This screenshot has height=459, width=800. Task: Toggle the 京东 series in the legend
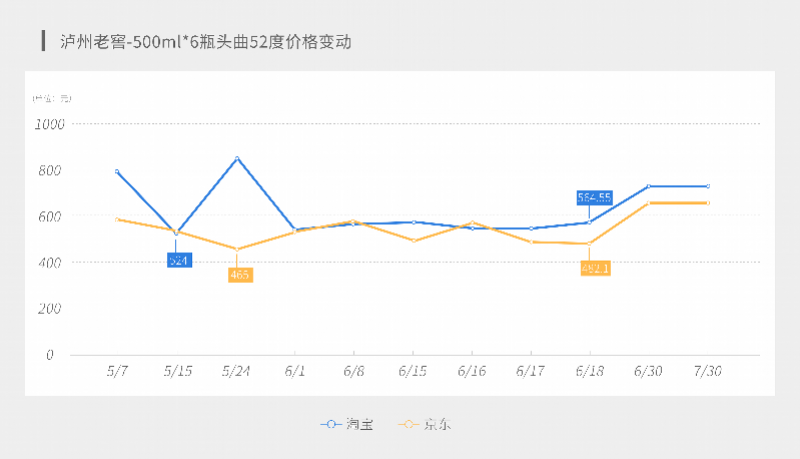(x=424, y=424)
